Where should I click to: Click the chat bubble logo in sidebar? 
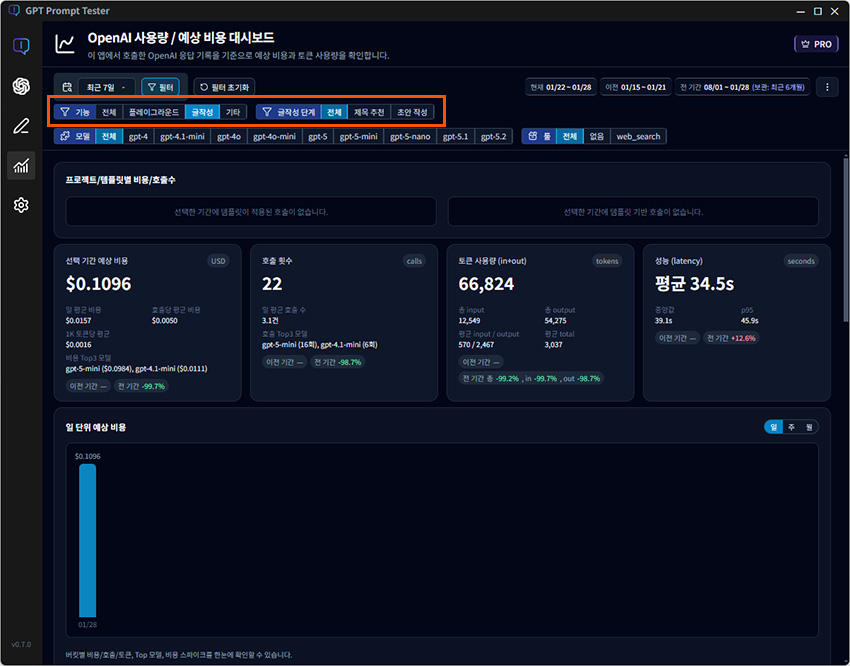21,46
